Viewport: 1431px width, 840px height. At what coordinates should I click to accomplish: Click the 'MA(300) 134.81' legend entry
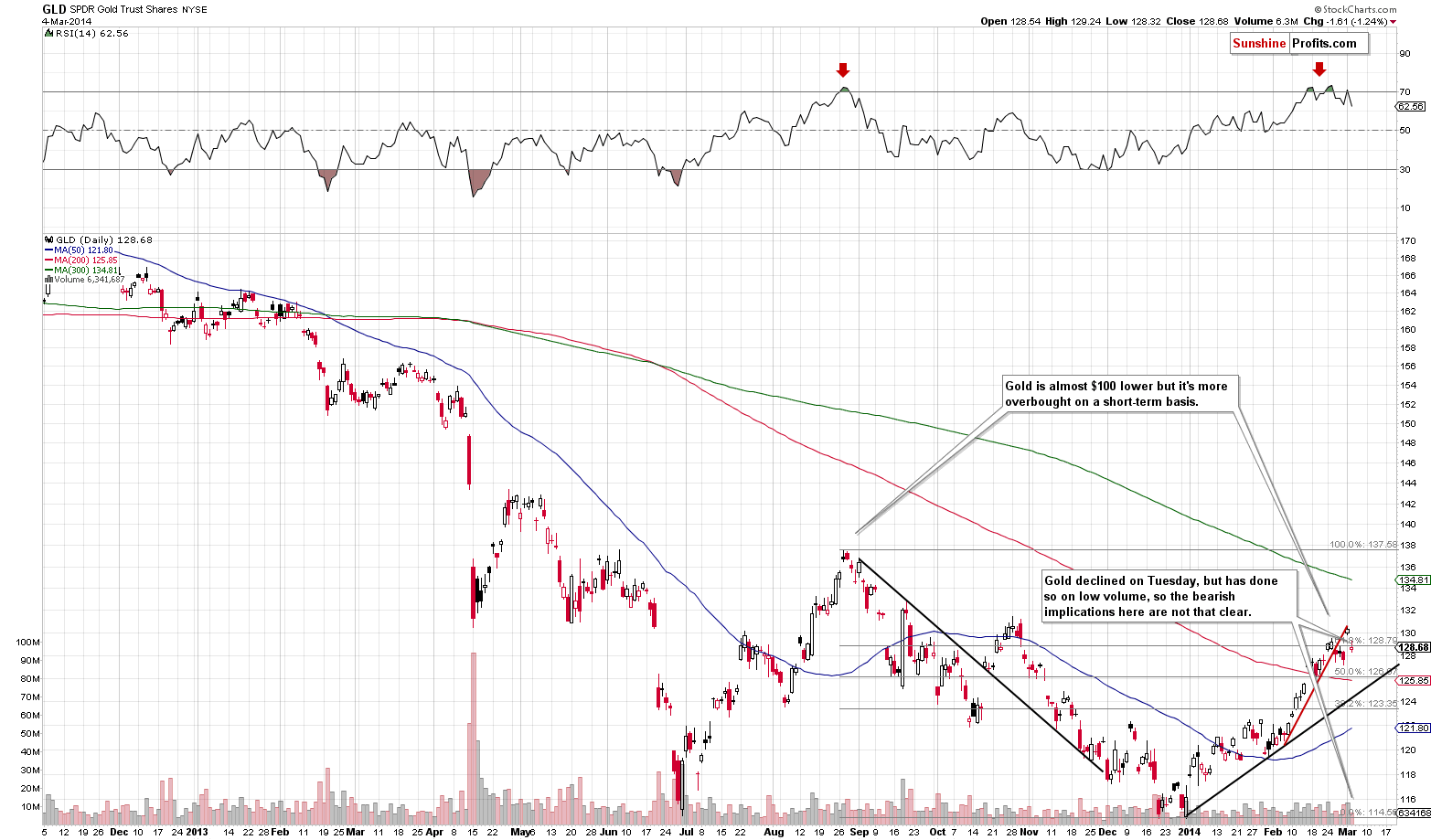[x=86, y=271]
